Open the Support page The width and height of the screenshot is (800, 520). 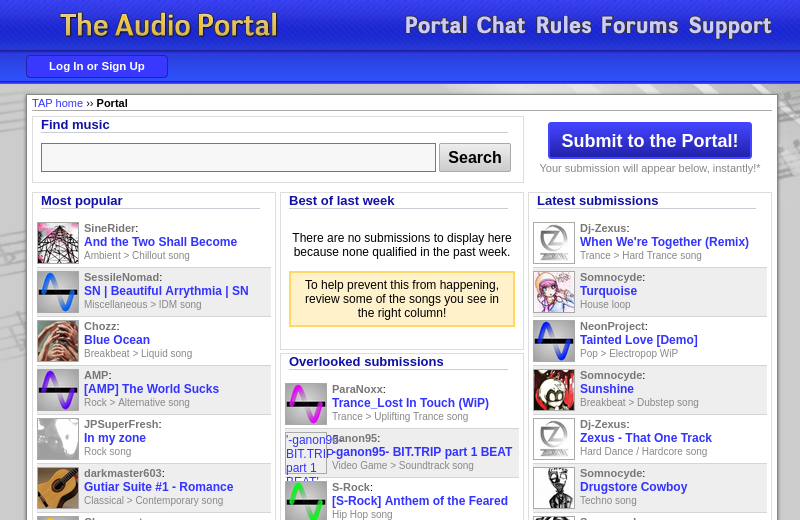click(x=729, y=26)
